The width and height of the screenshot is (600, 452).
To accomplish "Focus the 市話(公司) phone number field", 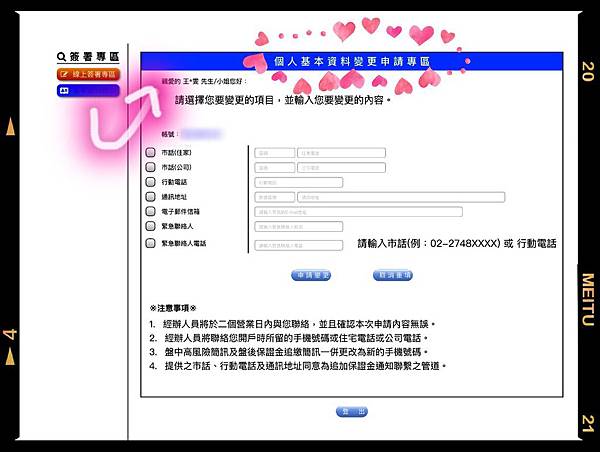I will coord(341,168).
